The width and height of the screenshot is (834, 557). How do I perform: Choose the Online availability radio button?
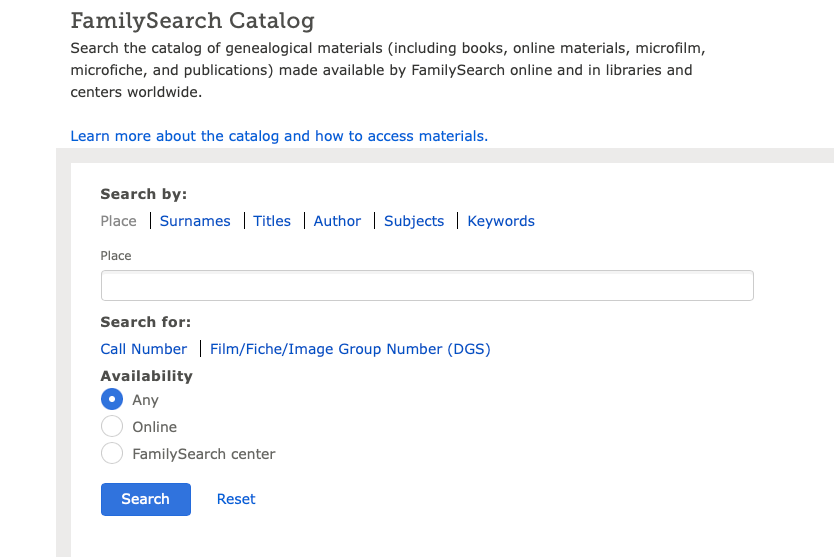pyautogui.click(x=114, y=427)
